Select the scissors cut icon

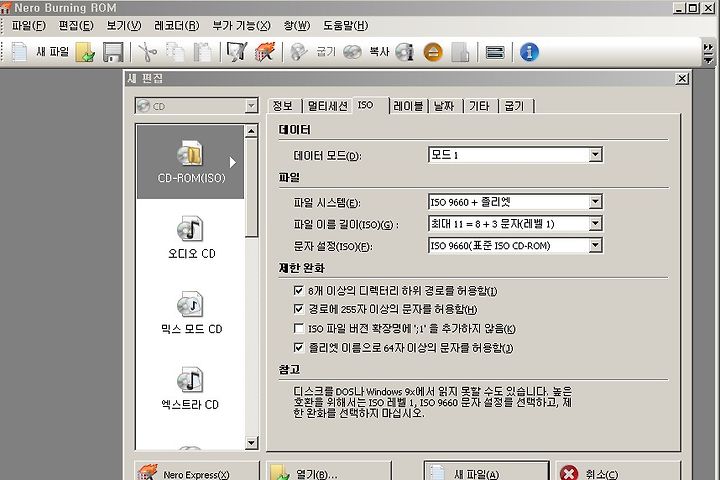[x=147, y=52]
